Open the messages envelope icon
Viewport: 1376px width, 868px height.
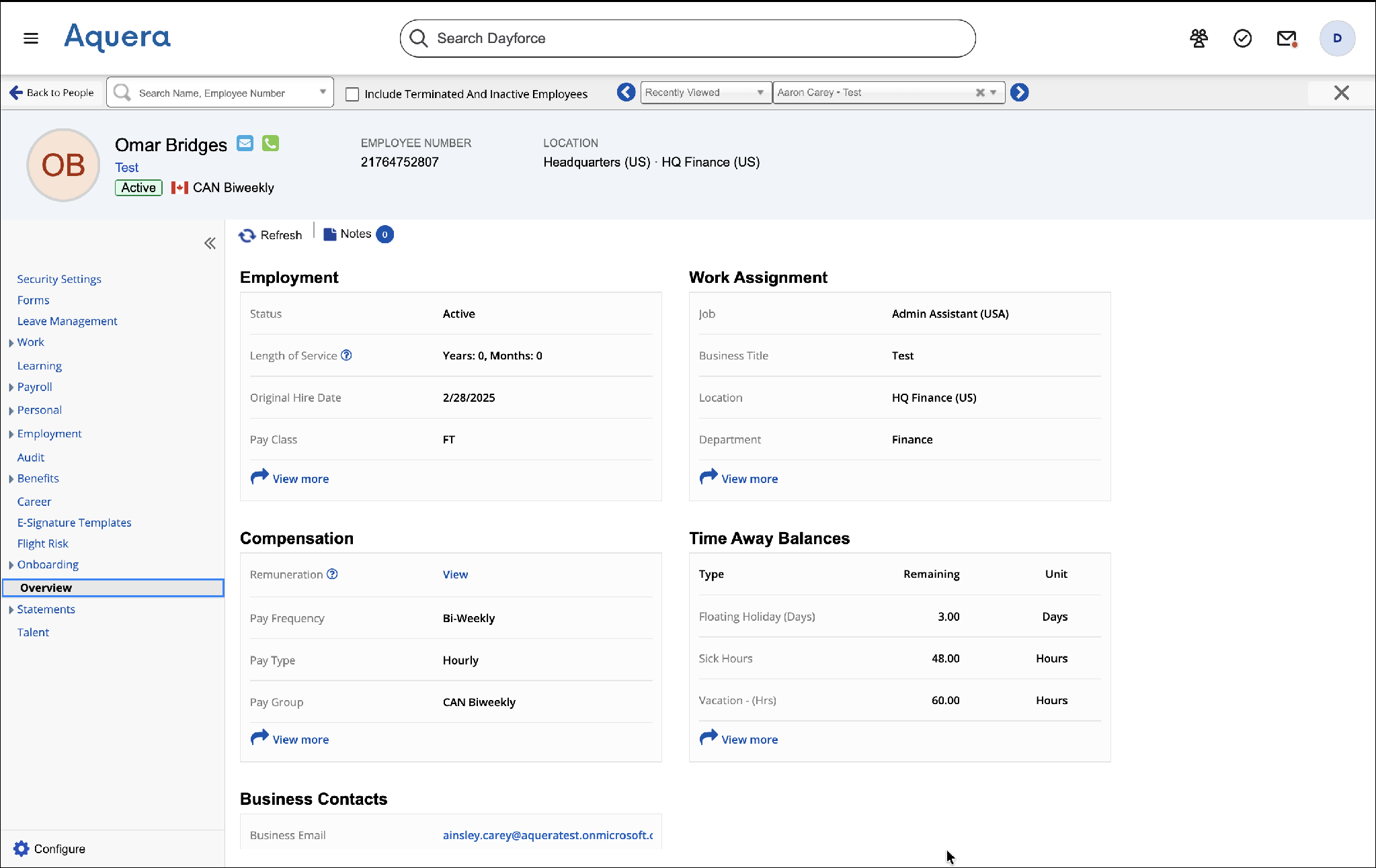click(1287, 38)
